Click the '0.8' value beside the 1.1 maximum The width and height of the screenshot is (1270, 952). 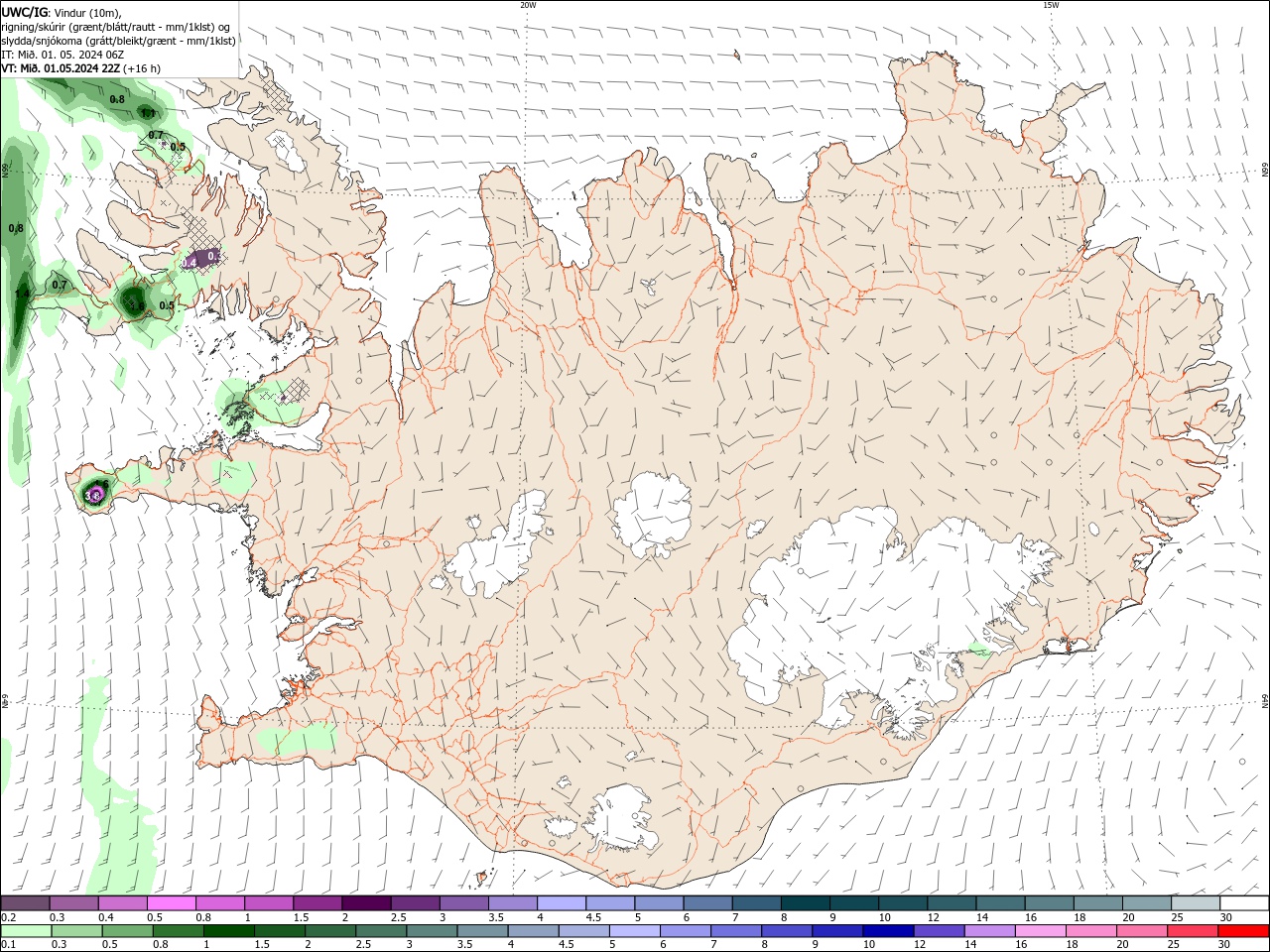tap(117, 99)
